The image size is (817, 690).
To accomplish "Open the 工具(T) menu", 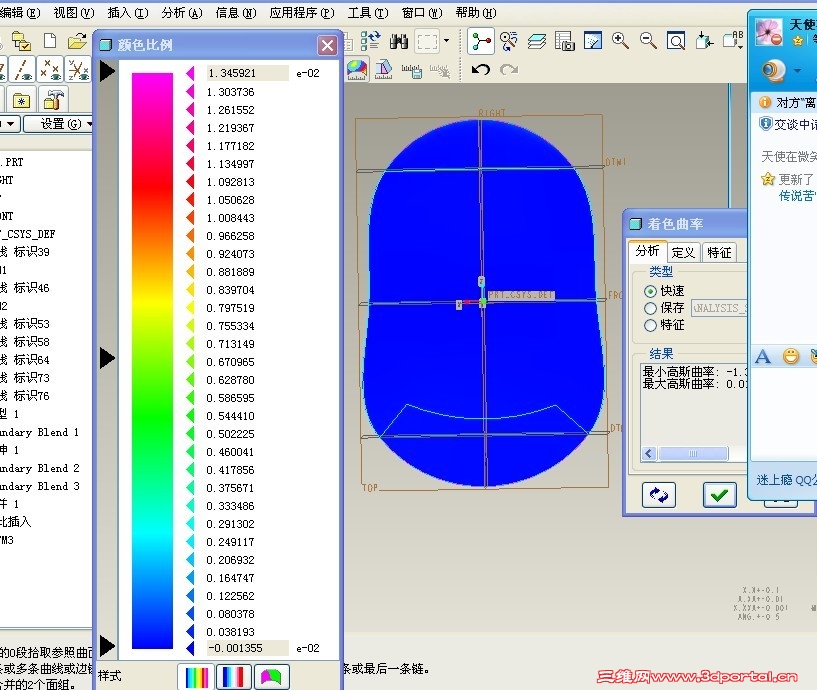I will (x=368, y=13).
